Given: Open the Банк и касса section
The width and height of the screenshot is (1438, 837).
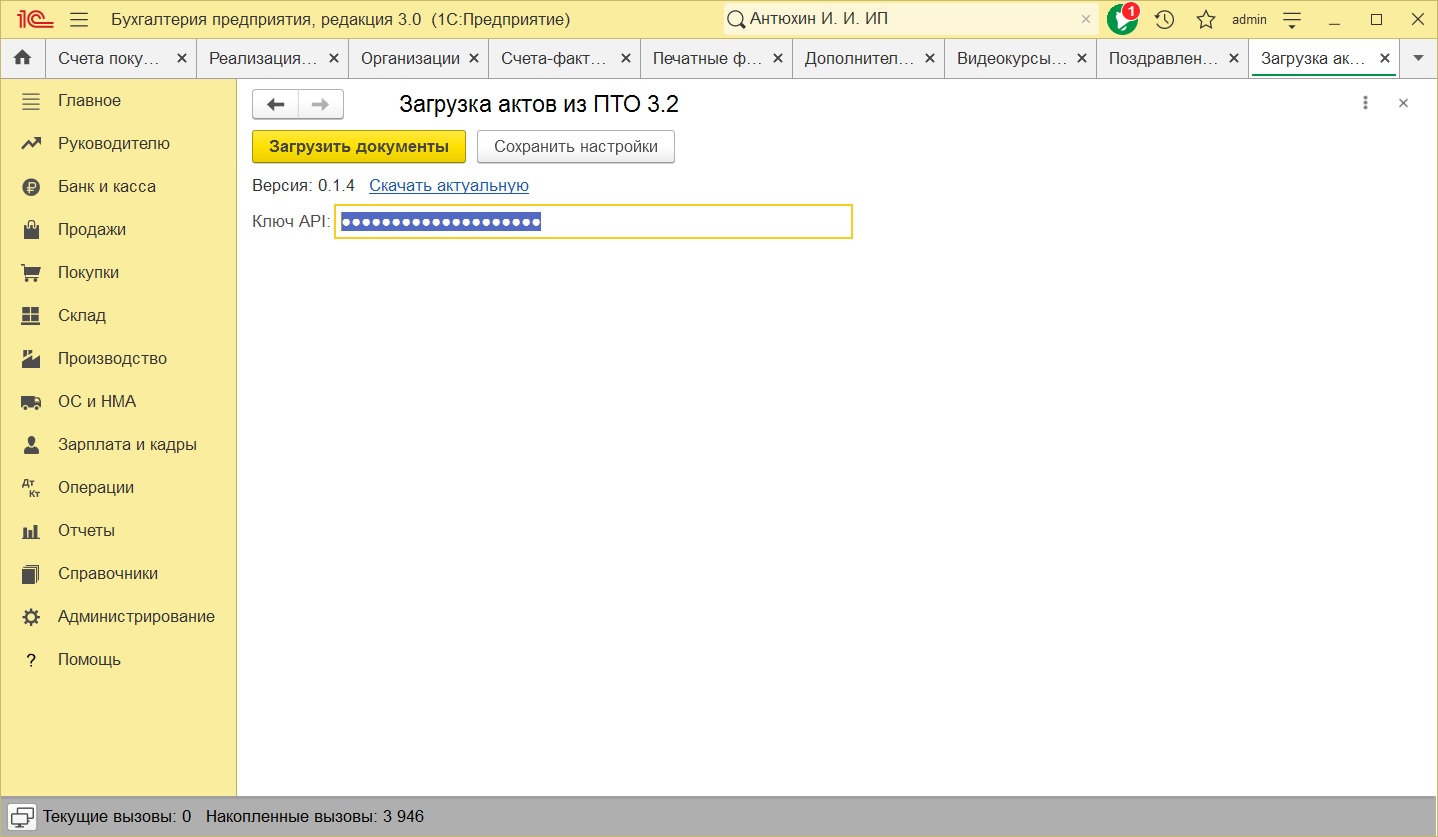Looking at the screenshot, I should click(106, 186).
